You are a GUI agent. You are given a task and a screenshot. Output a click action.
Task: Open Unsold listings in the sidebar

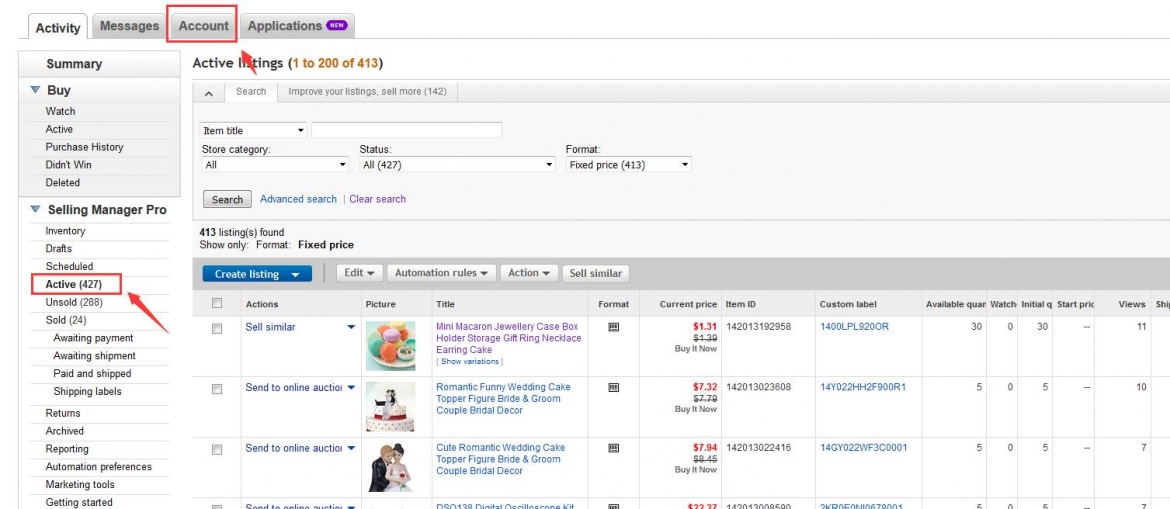tap(74, 302)
